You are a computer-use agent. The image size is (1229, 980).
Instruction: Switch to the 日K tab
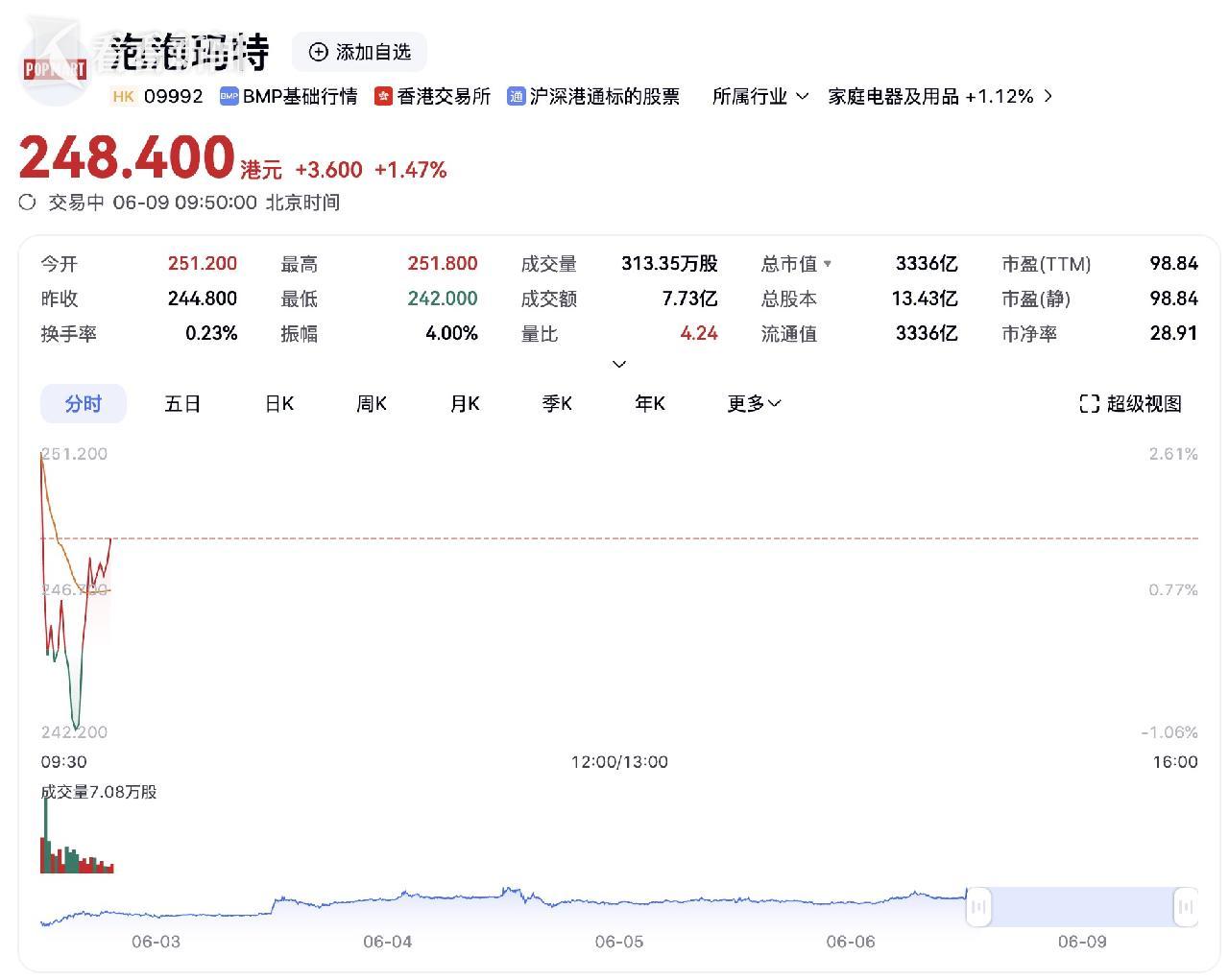point(279,403)
